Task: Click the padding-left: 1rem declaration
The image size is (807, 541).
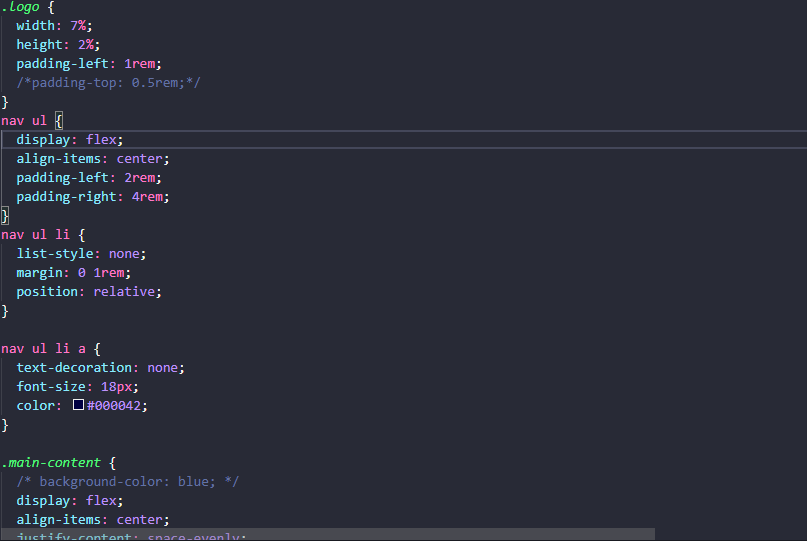Action: click(89, 64)
